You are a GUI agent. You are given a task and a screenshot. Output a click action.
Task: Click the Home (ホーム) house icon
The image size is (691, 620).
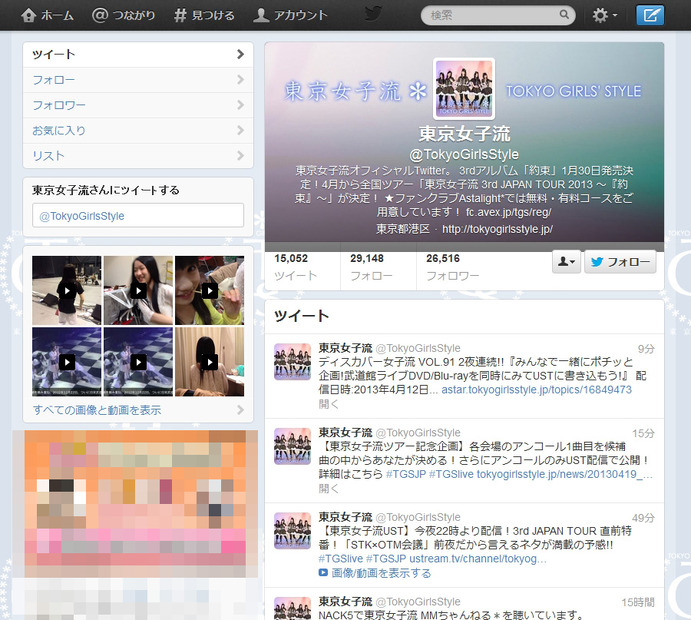(x=29, y=15)
